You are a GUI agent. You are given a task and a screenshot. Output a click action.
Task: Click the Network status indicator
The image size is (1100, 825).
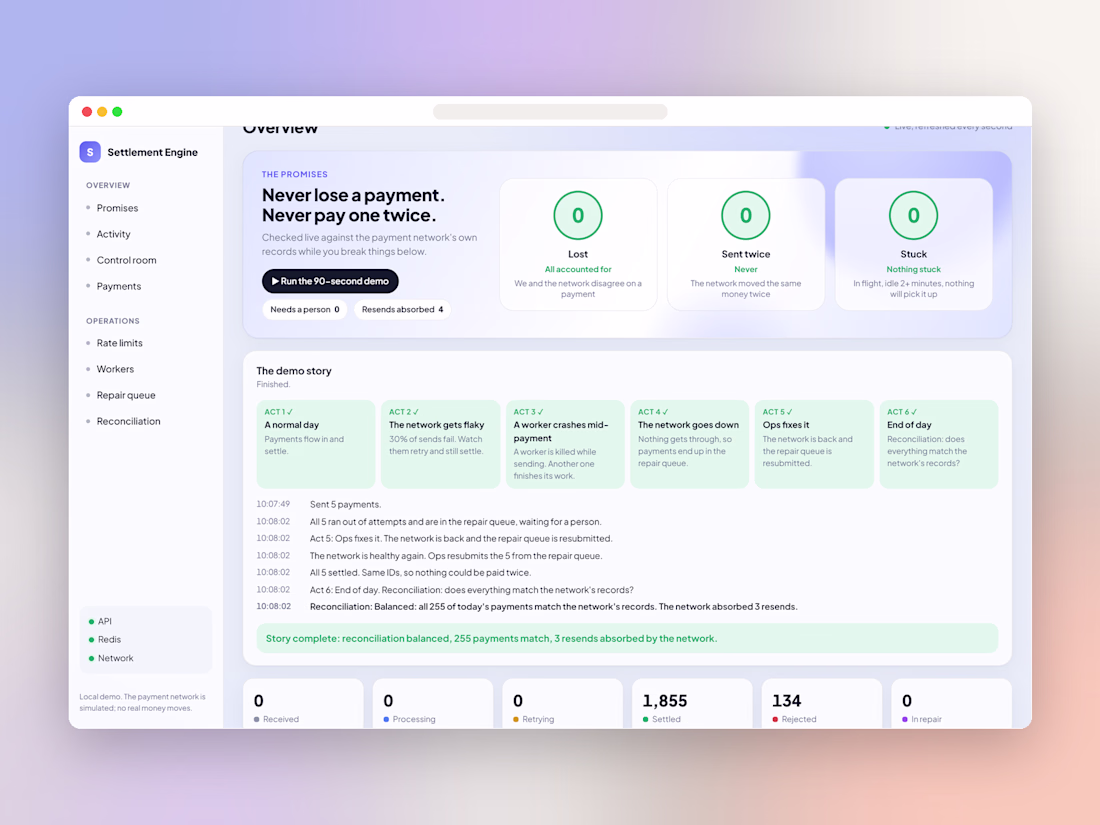(x=111, y=658)
